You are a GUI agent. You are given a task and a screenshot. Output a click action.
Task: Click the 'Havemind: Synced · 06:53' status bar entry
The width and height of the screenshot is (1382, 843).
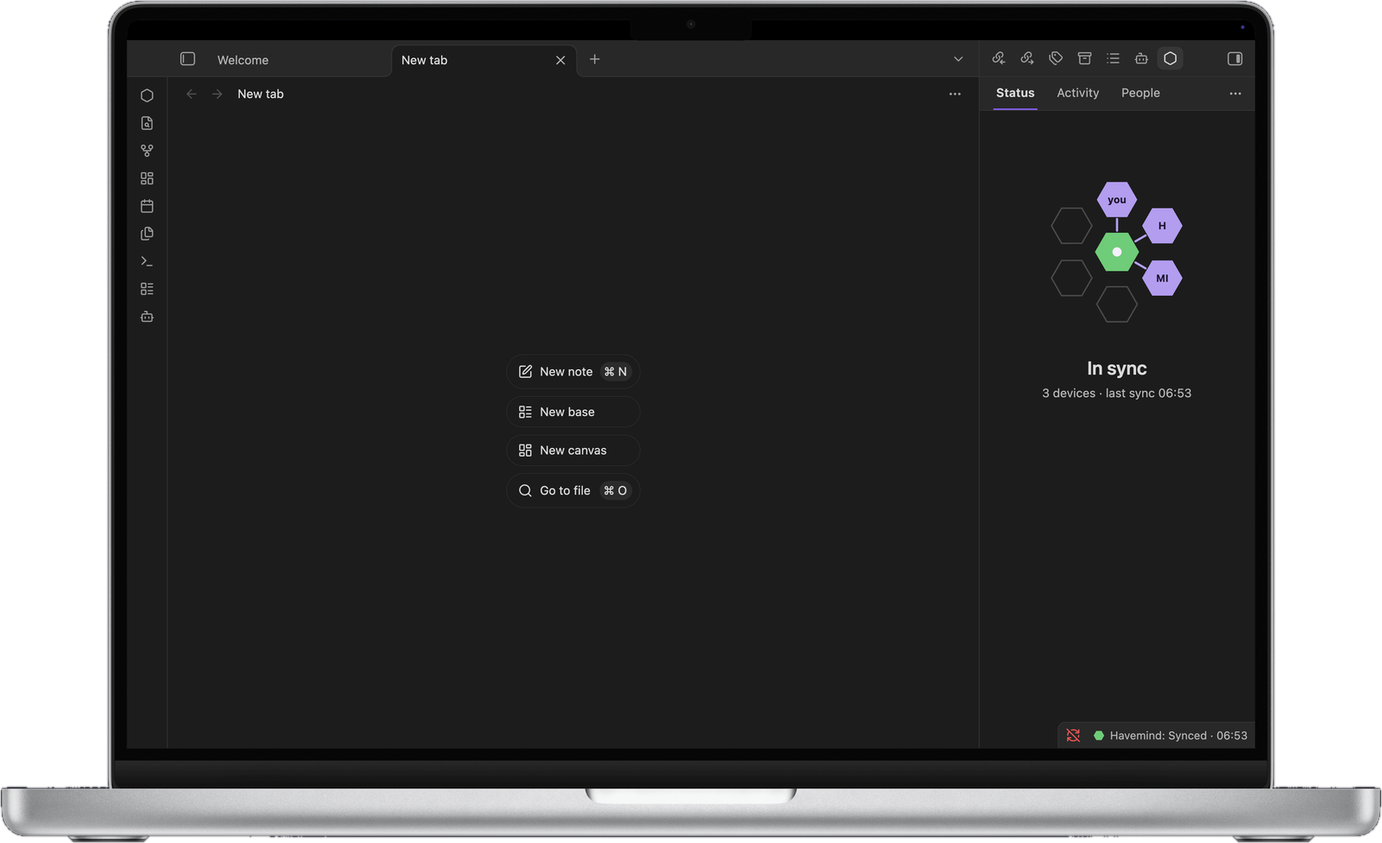pos(1170,736)
